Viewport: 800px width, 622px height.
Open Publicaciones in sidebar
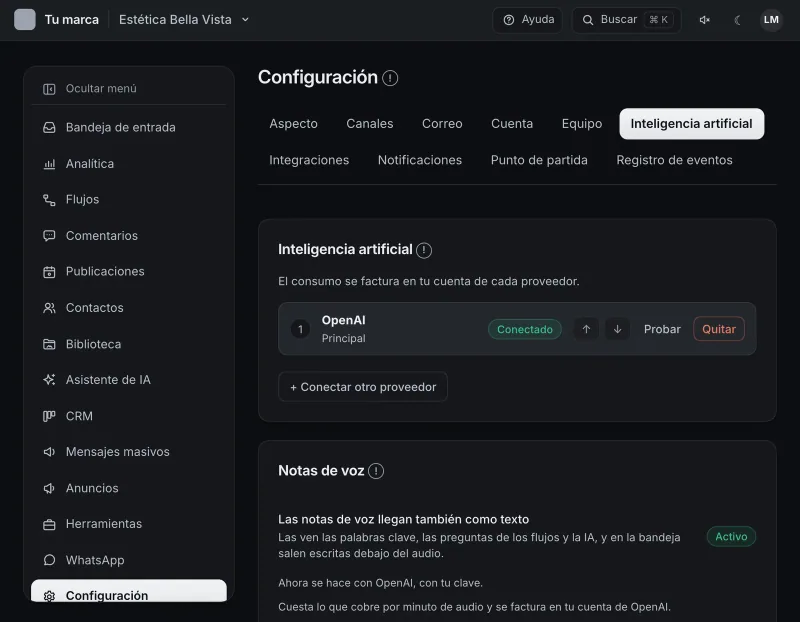pos(129,271)
